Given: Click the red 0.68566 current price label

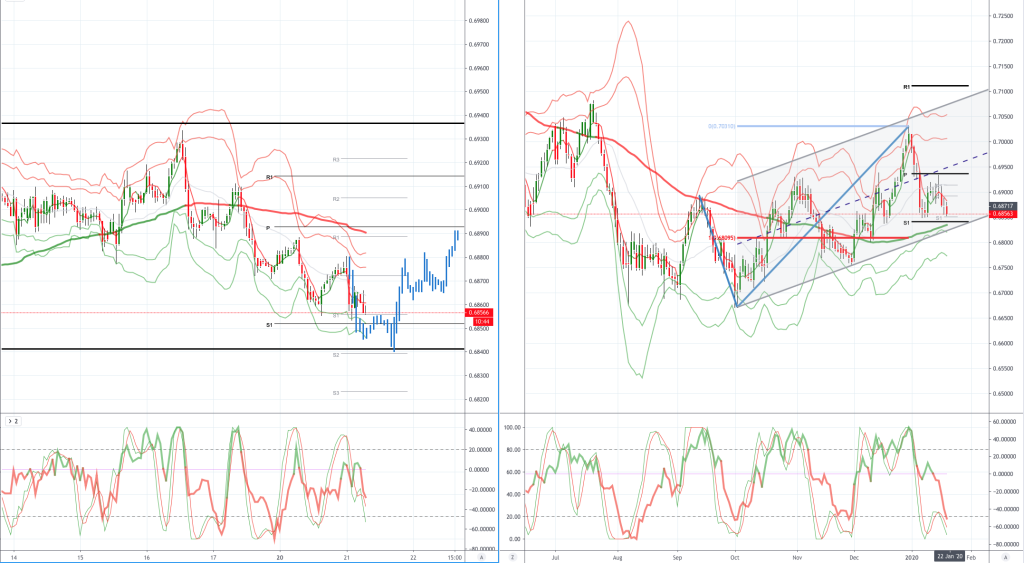Looking at the screenshot, I should click(x=479, y=314).
